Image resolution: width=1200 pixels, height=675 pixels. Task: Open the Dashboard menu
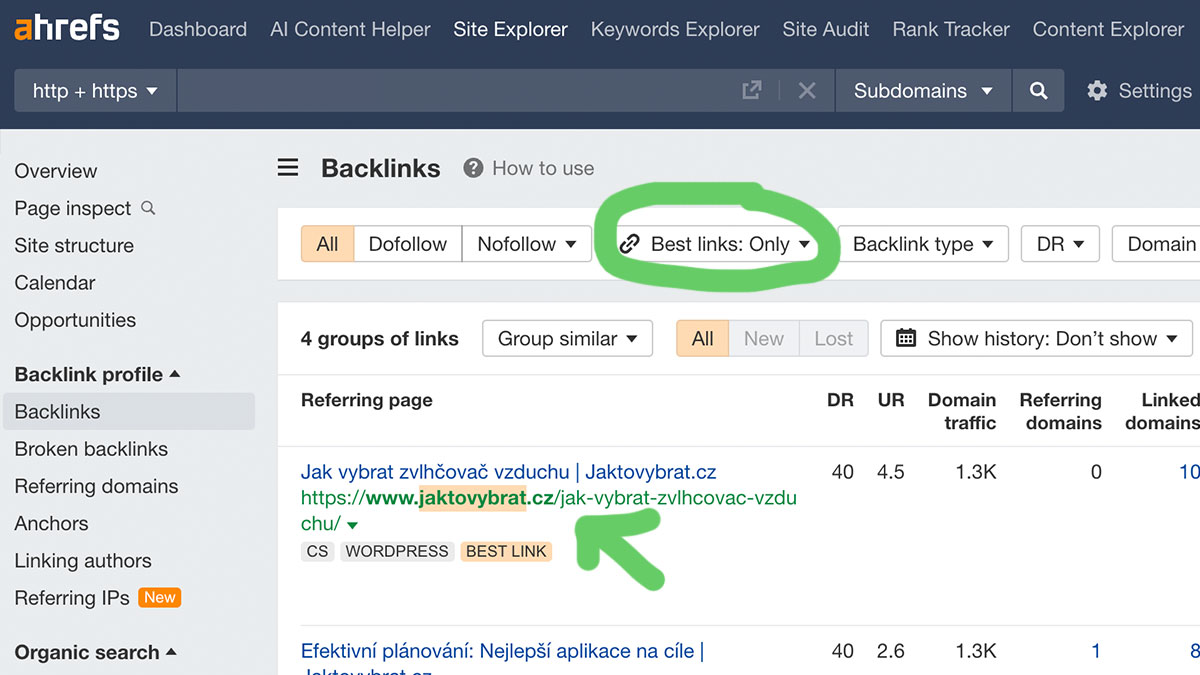tap(198, 29)
